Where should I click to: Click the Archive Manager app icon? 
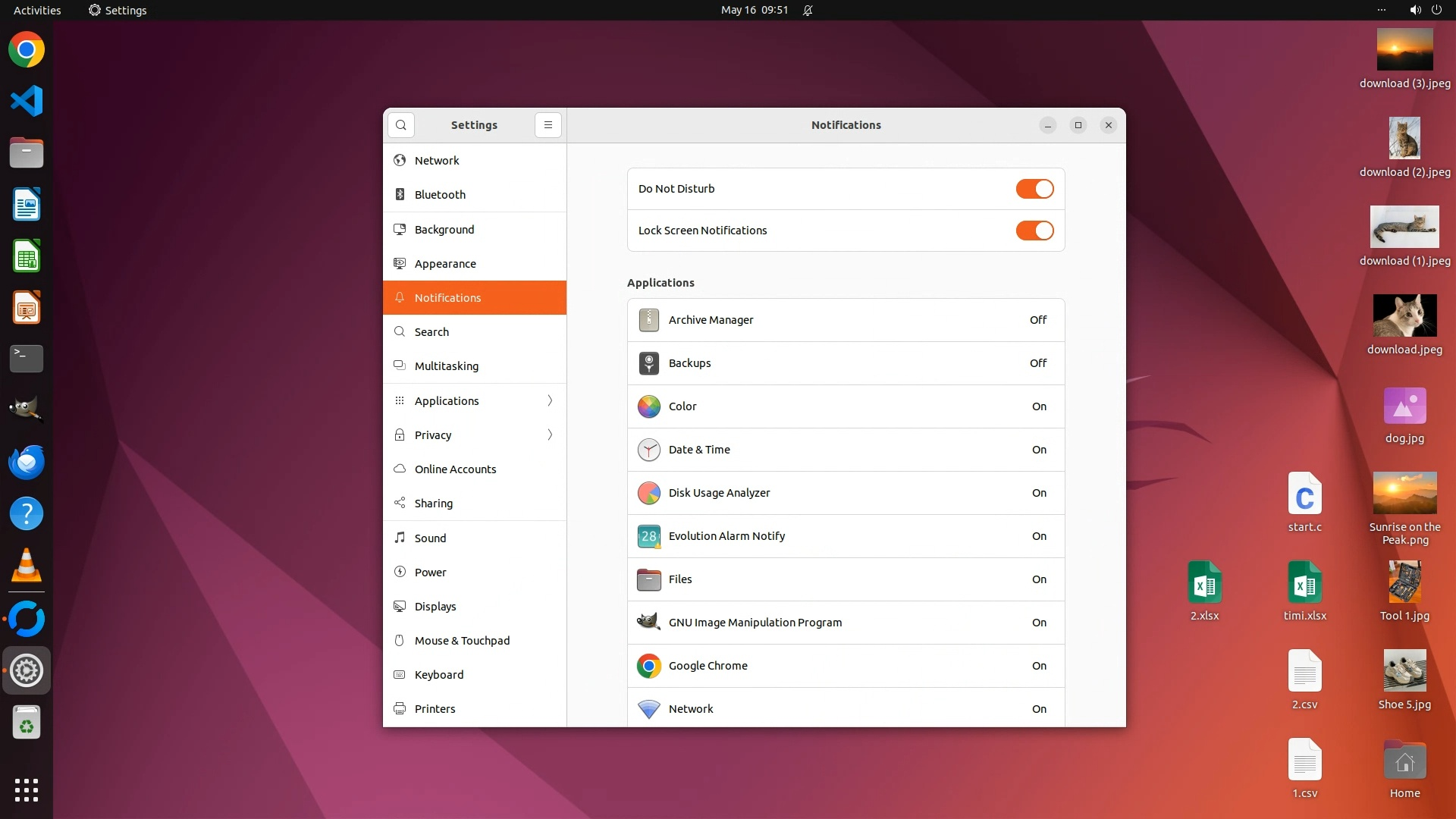(x=648, y=320)
